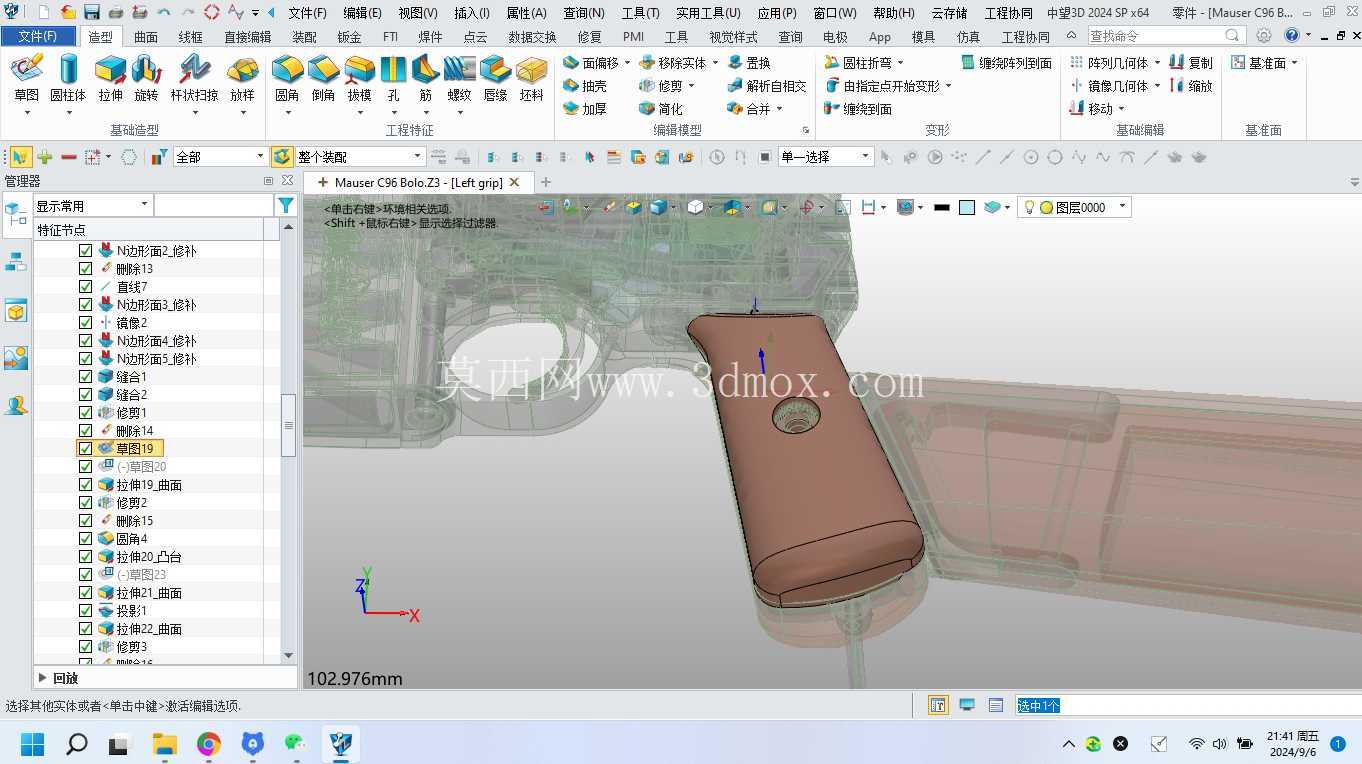Toggle the 圆角4 feature checkbox
This screenshot has width=1362, height=764.
[x=85, y=539]
